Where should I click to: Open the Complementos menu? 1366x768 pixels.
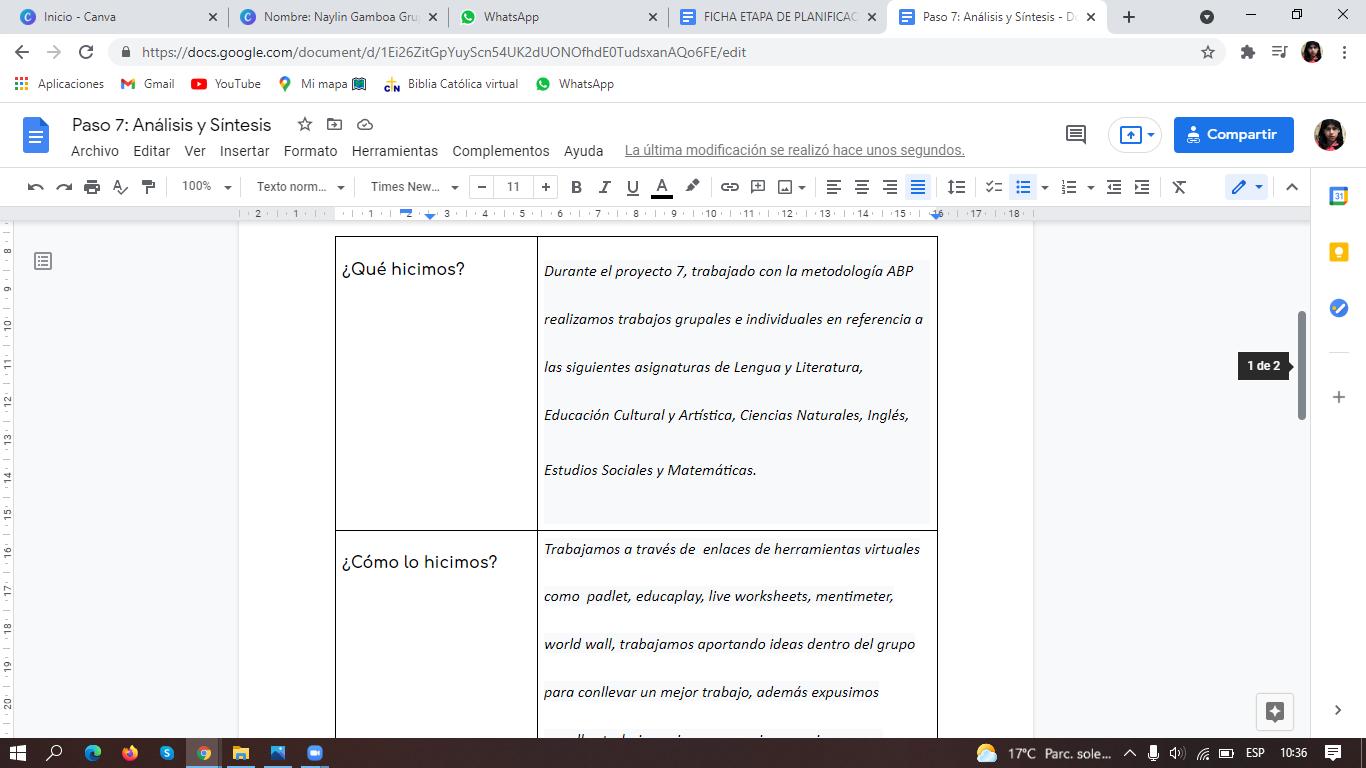coord(501,151)
